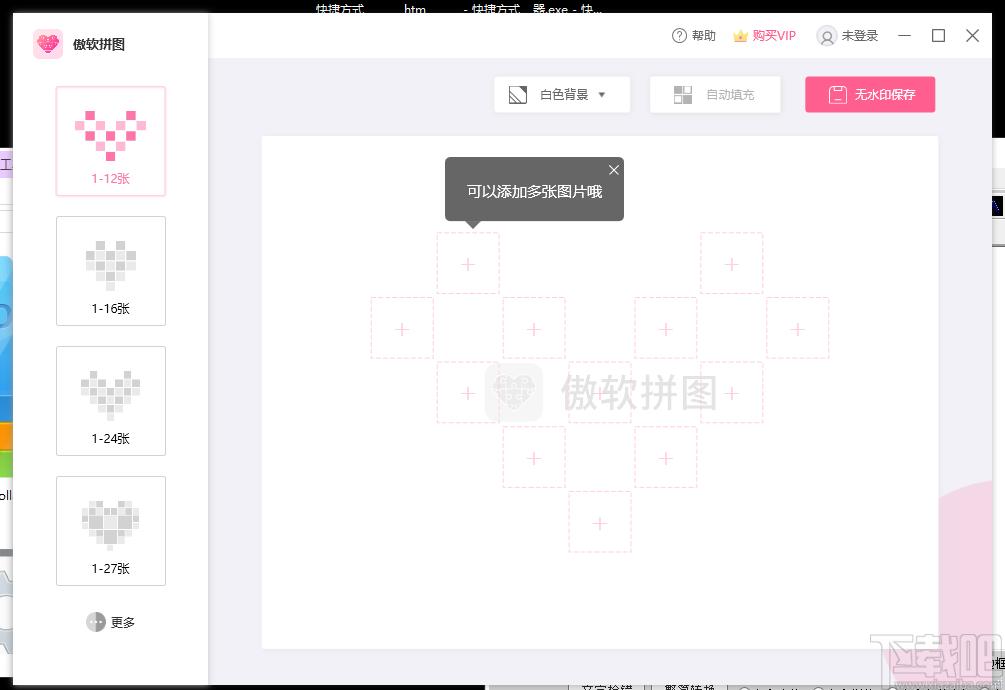Screen dimensions: 1005x690
Task: Click 未登录 to log in
Action: (x=847, y=36)
